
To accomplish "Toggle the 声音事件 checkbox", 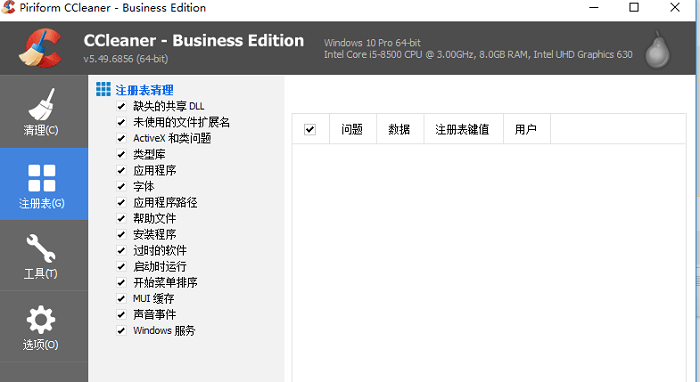I will pyautogui.click(x=121, y=315).
